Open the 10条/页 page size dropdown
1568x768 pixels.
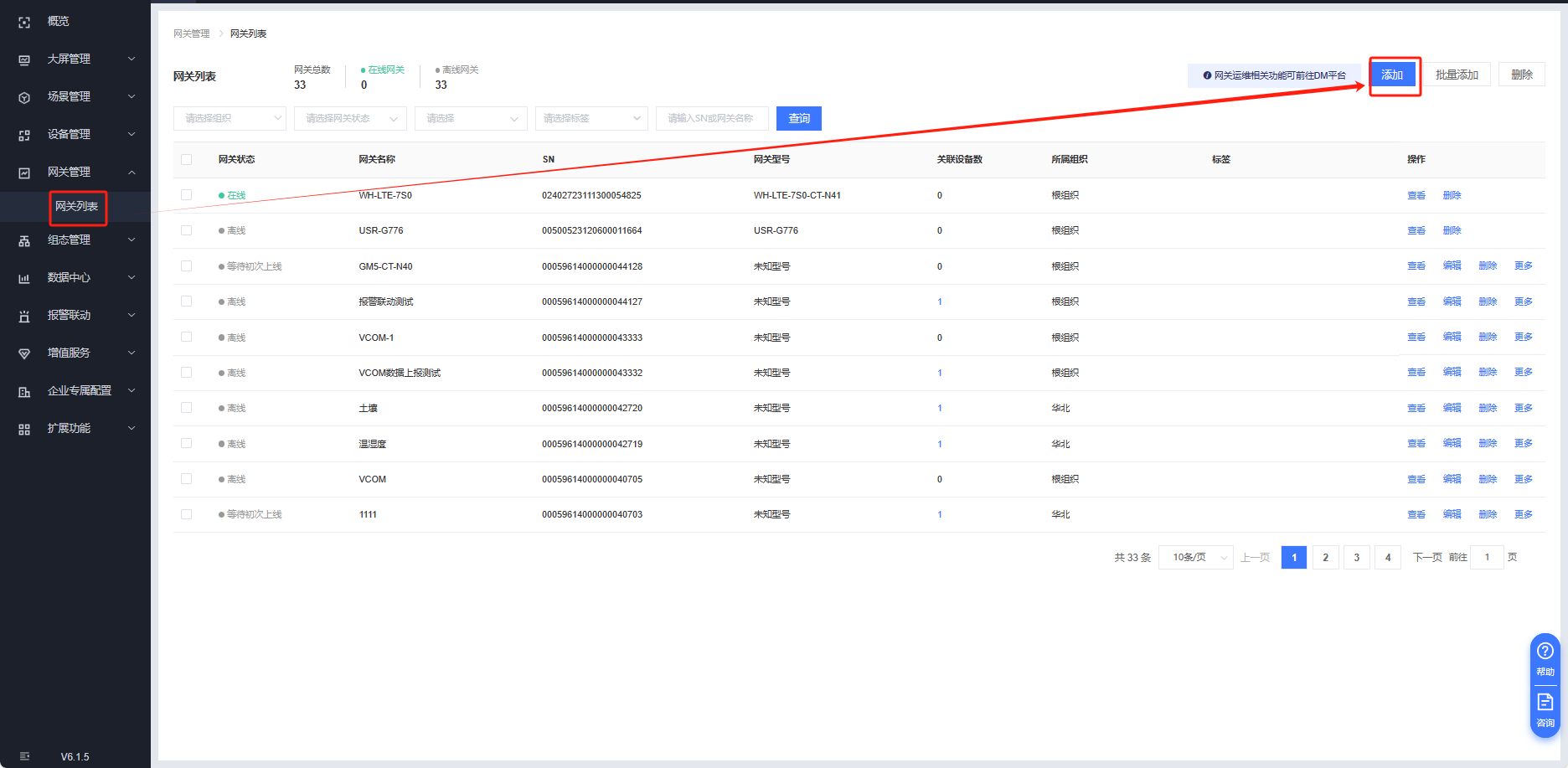pyautogui.click(x=1195, y=557)
